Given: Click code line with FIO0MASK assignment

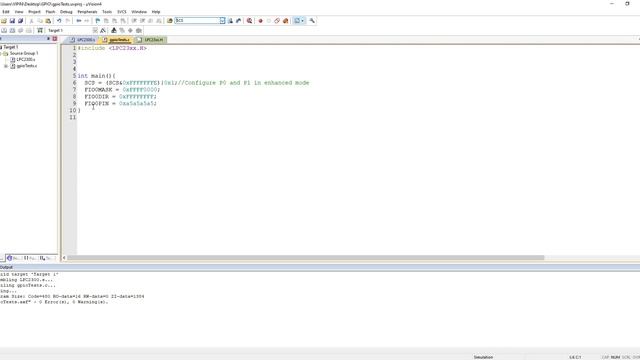Looking at the screenshot, I should (122, 90).
